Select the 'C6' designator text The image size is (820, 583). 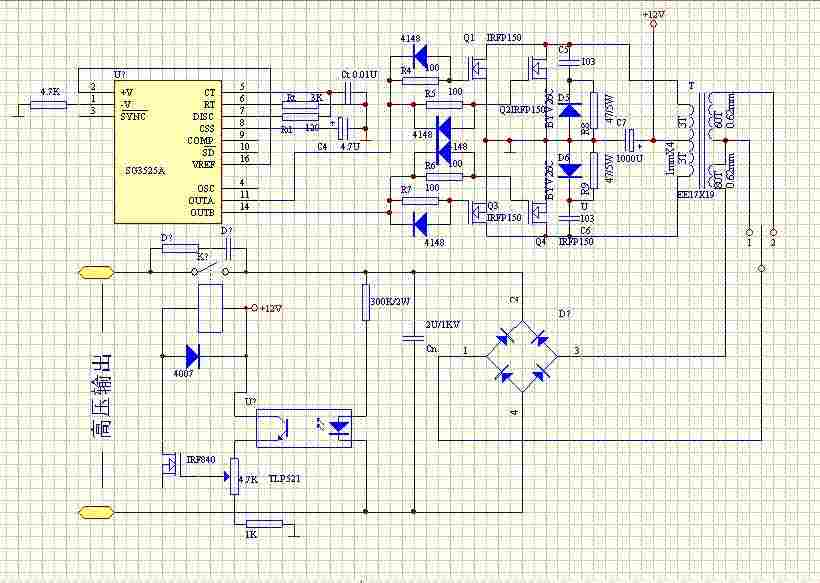click(x=585, y=230)
